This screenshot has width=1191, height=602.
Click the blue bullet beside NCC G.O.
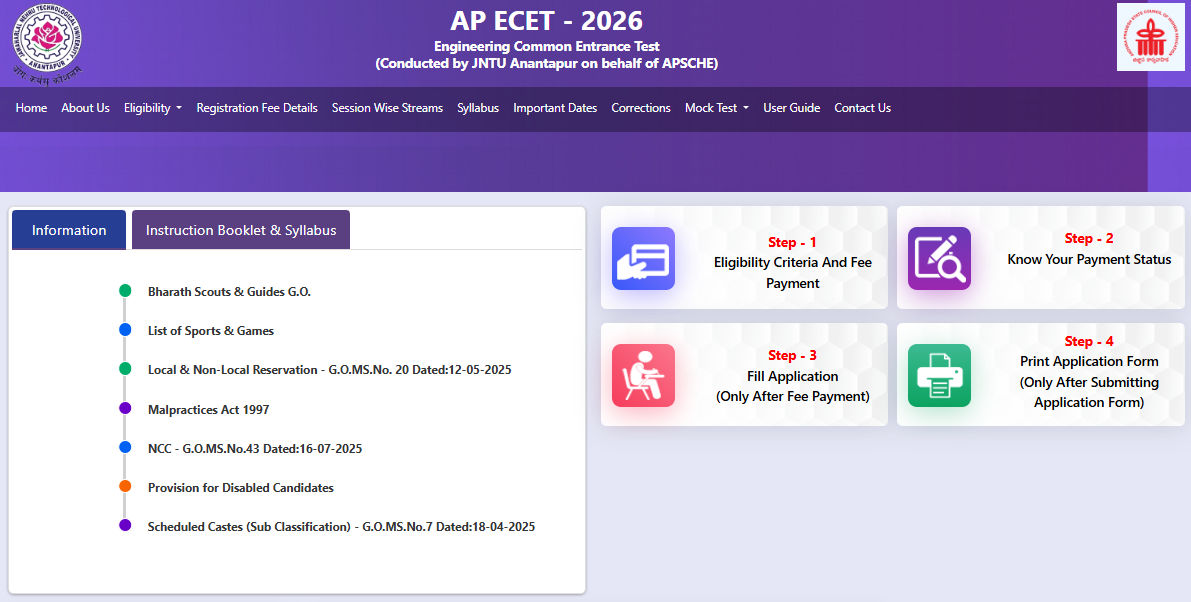pyautogui.click(x=125, y=447)
